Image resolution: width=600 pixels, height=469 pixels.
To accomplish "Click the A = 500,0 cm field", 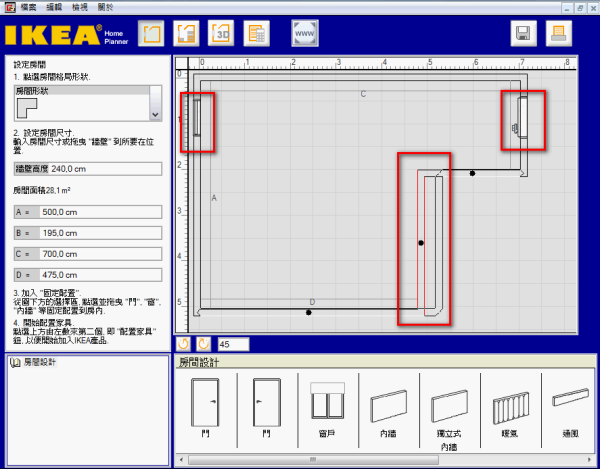I will pos(88,212).
